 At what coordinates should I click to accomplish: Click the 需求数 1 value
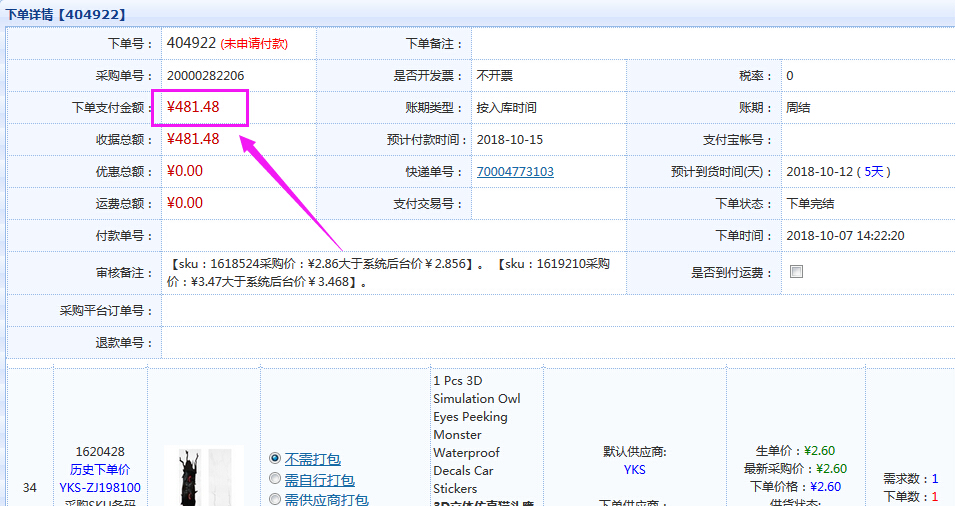tap(935, 479)
